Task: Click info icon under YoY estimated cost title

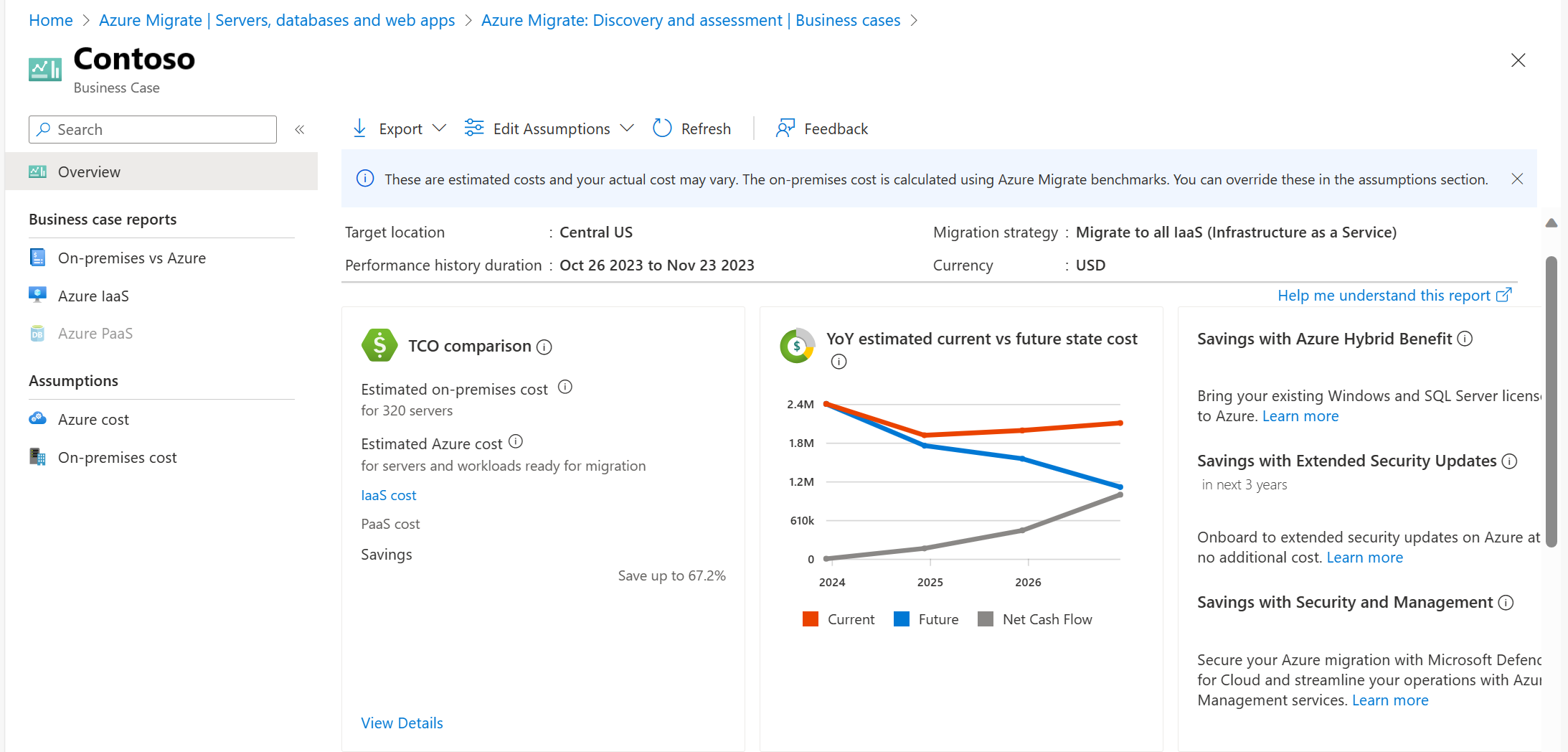Action: coord(839,362)
